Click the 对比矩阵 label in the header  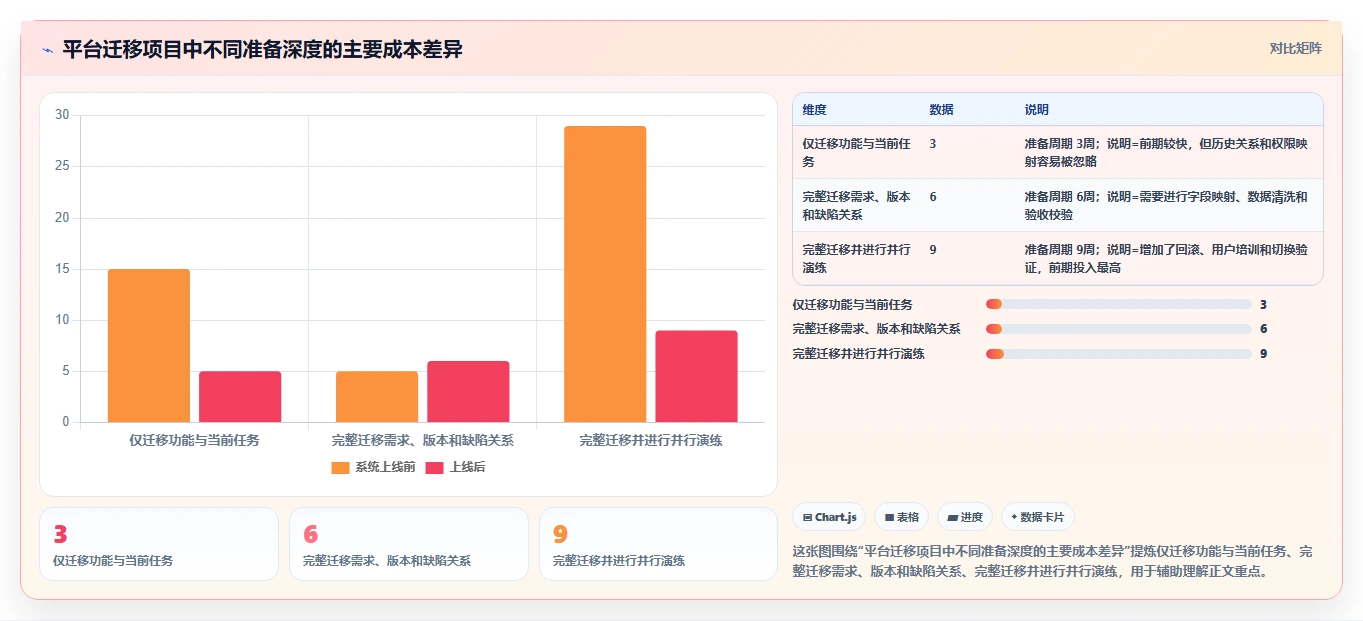pyautogui.click(x=1295, y=48)
